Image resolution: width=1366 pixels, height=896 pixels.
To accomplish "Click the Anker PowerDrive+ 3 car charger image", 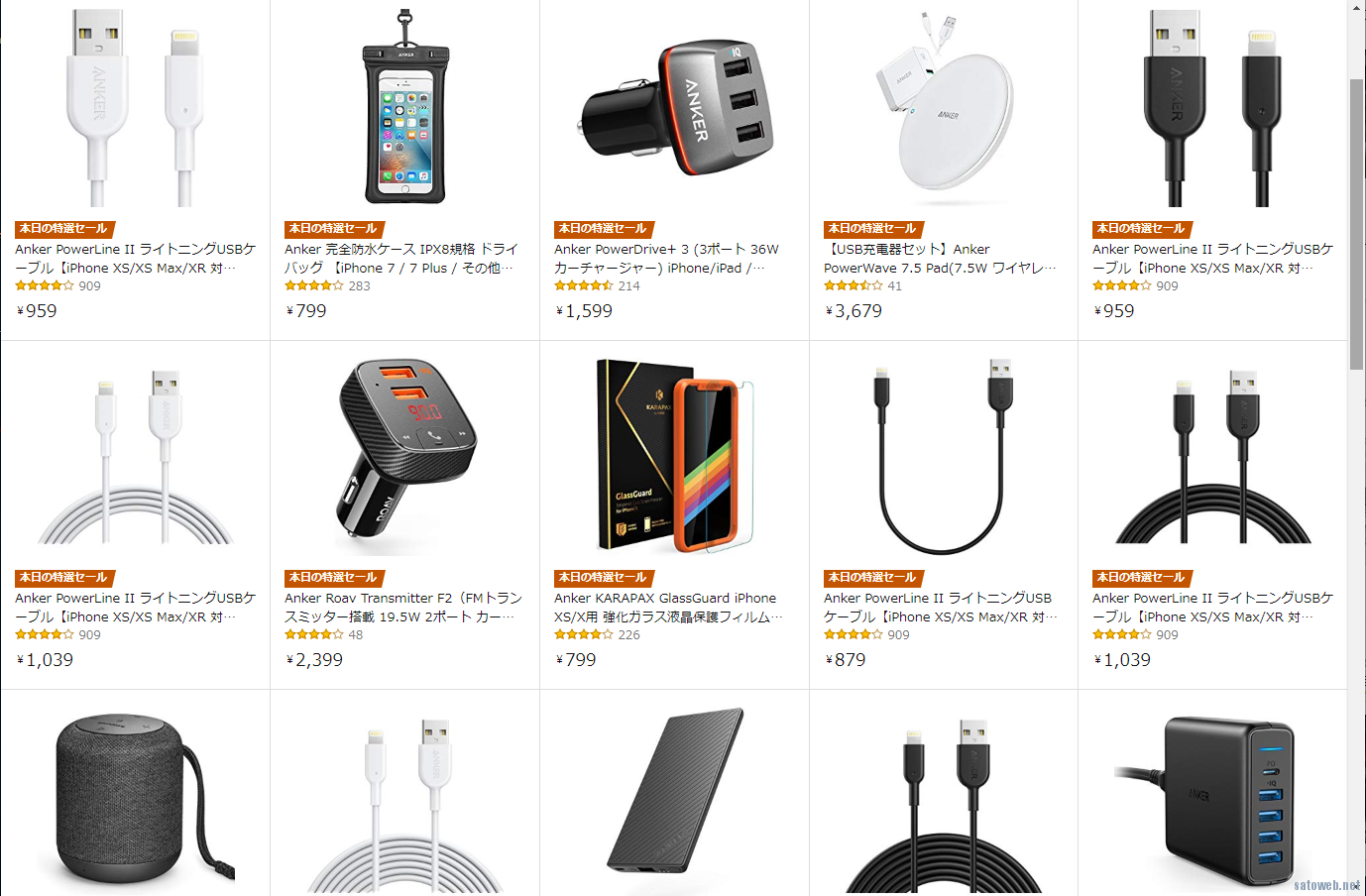I will pos(675,109).
